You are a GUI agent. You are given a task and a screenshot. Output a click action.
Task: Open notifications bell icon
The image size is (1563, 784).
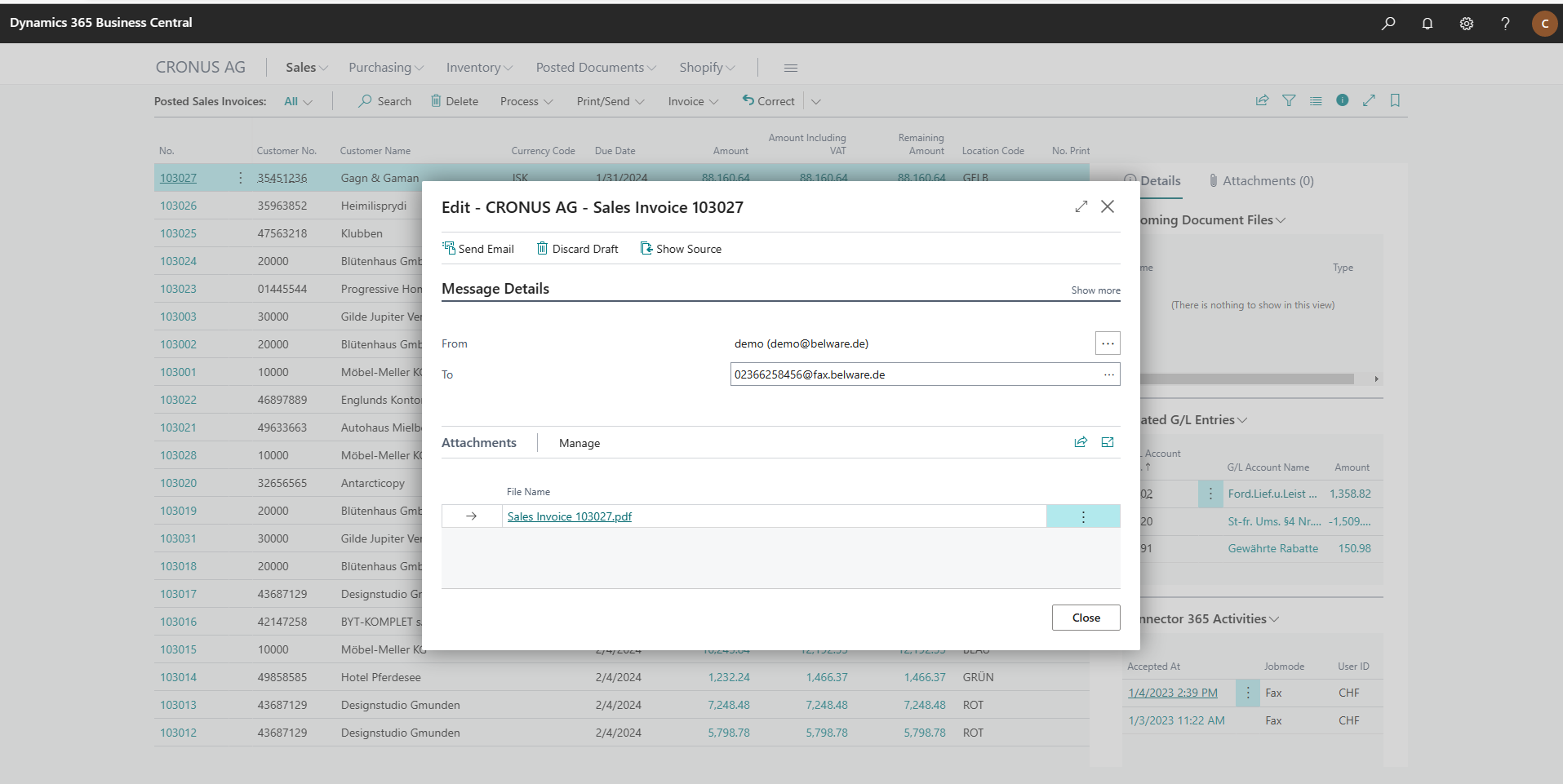coord(1427,24)
